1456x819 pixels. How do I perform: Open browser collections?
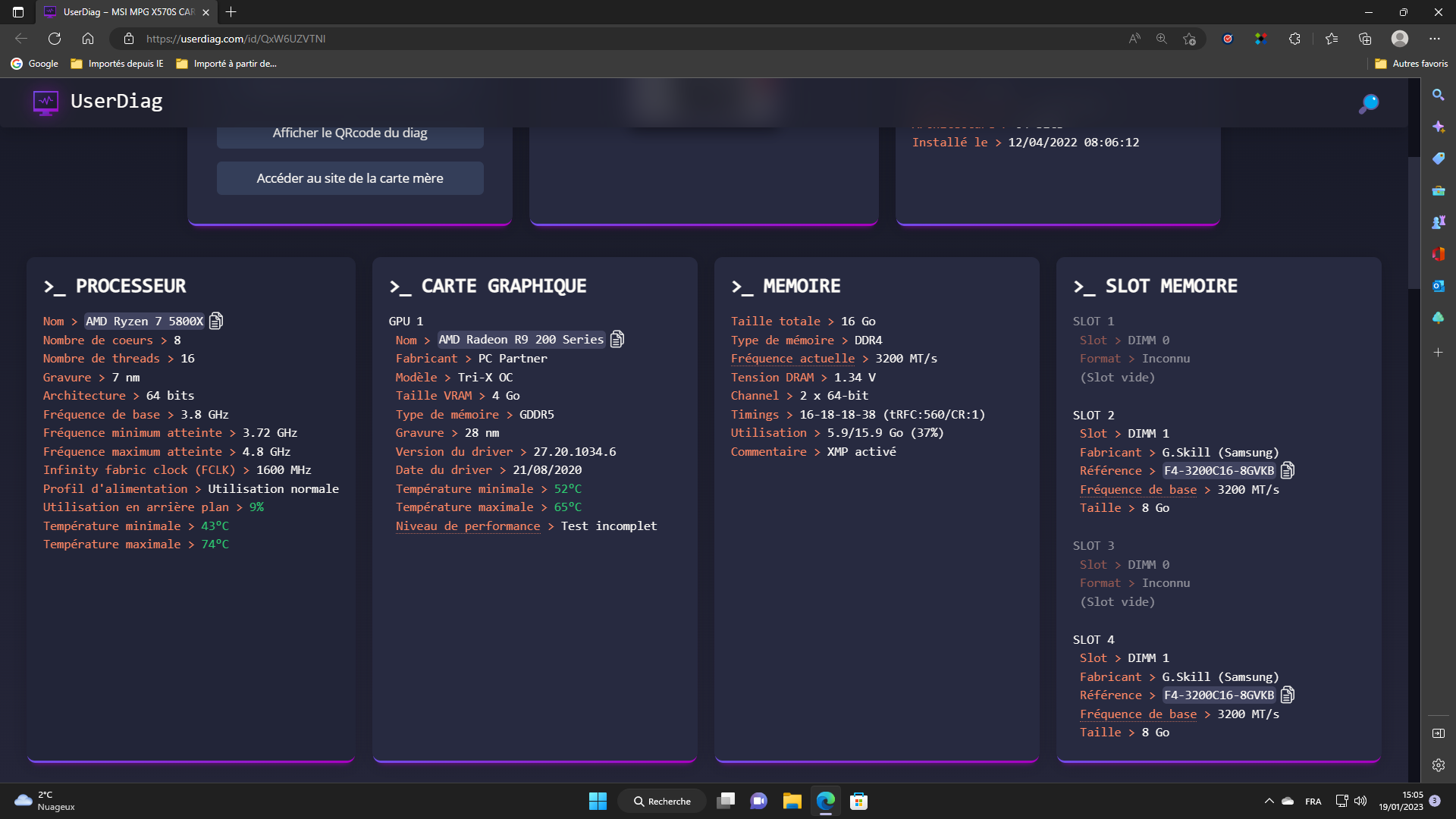(1365, 39)
